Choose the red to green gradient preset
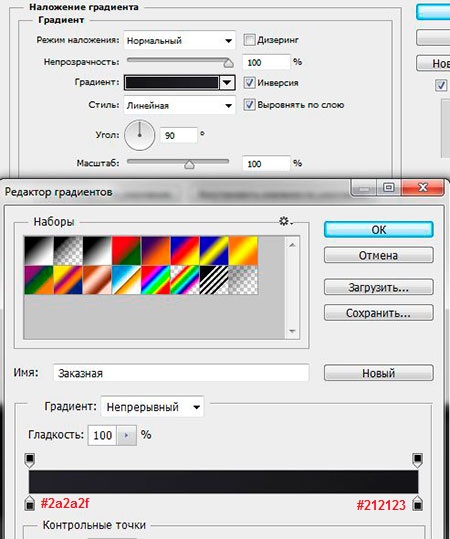Screen dimensions: 450x539 [x=126, y=251]
